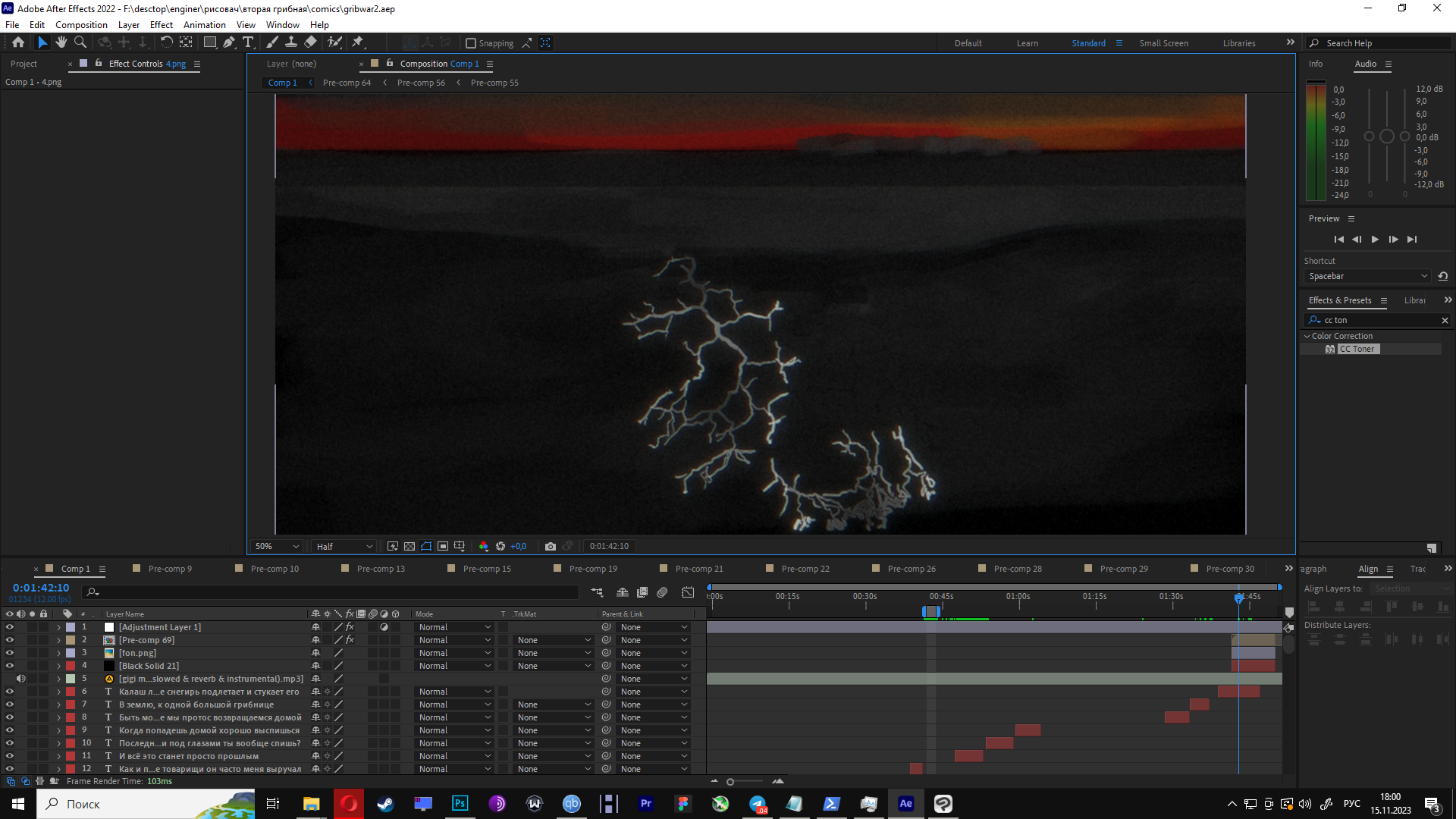Open the Half resolution dropdown
The height and width of the screenshot is (819, 1456).
(x=344, y=546)
